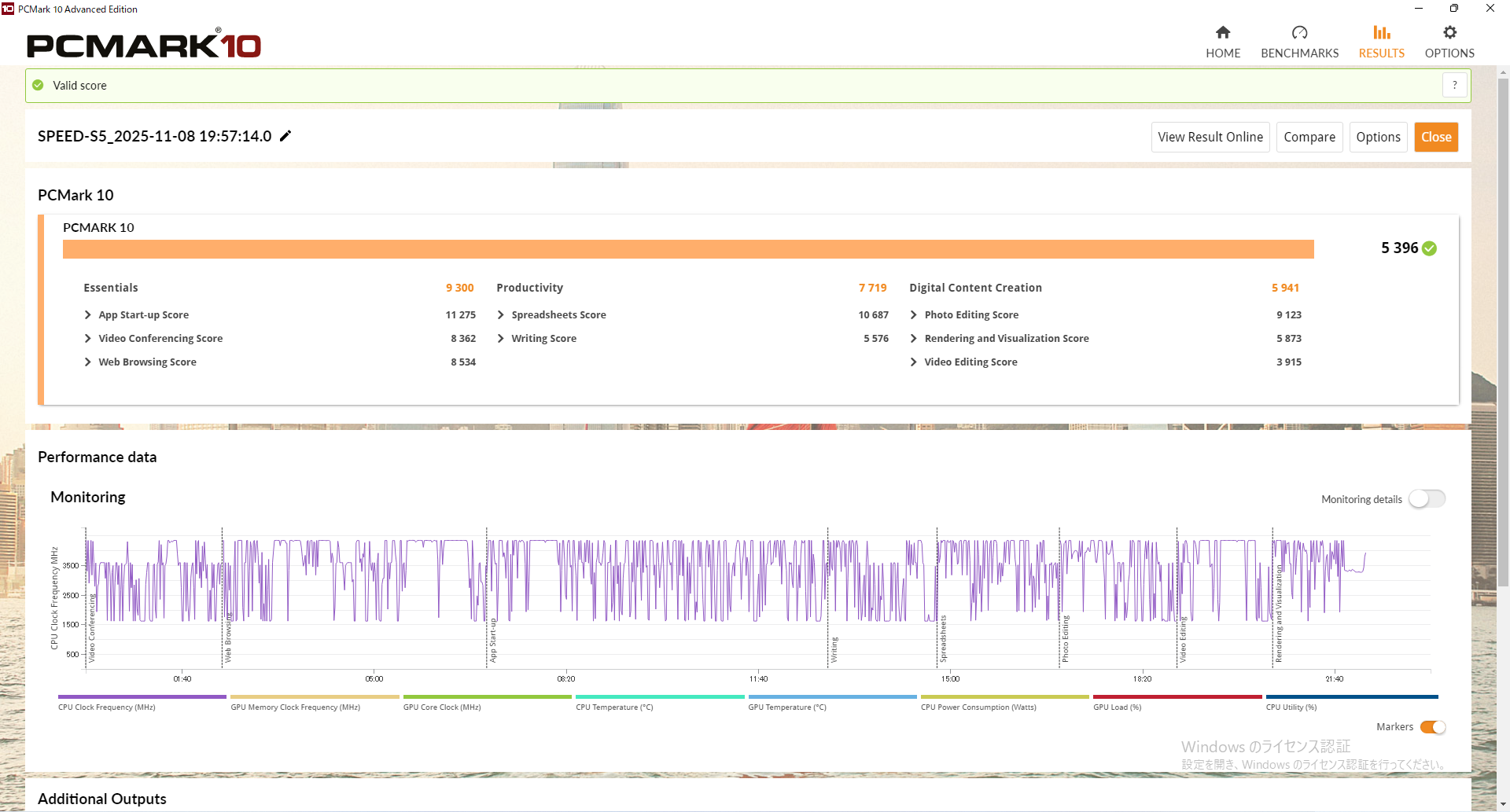Screen dimensions: 1510x812
Task: Click the Home house icon
Action: click(x=1222, y=32)
